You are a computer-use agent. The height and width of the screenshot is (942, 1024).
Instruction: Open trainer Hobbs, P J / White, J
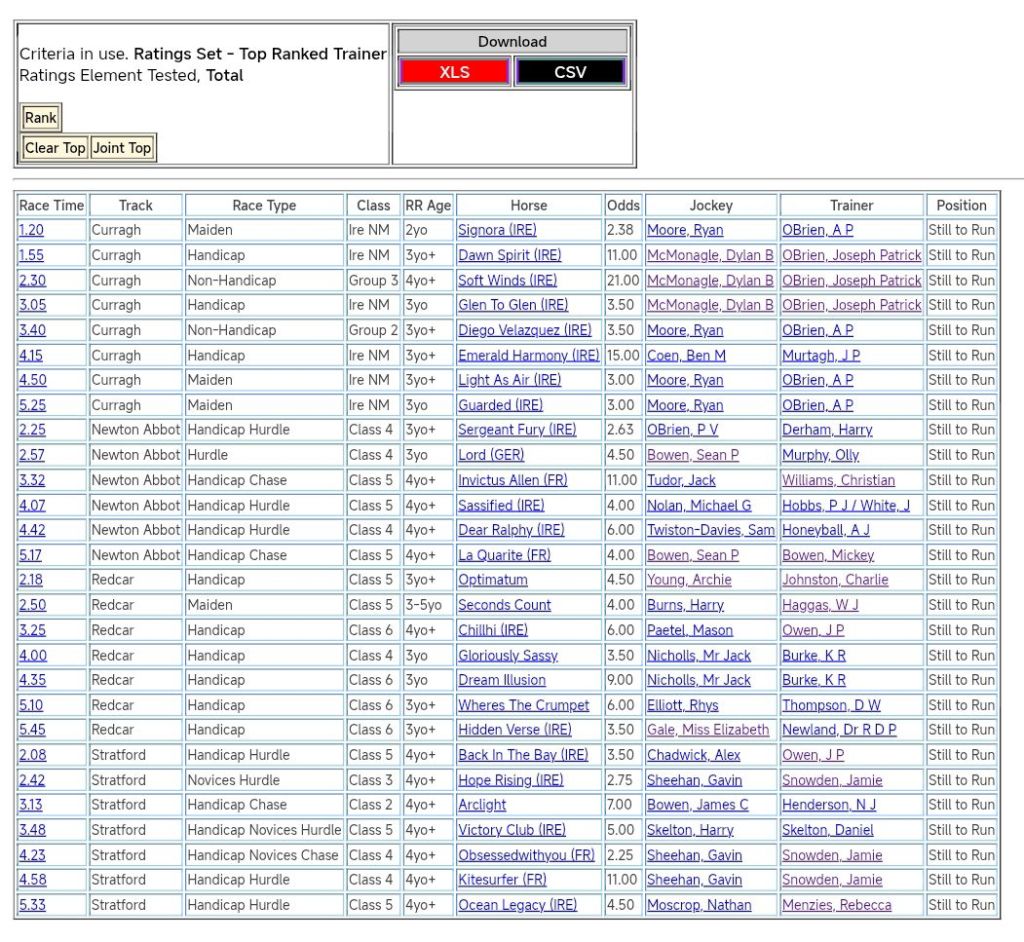845,505
